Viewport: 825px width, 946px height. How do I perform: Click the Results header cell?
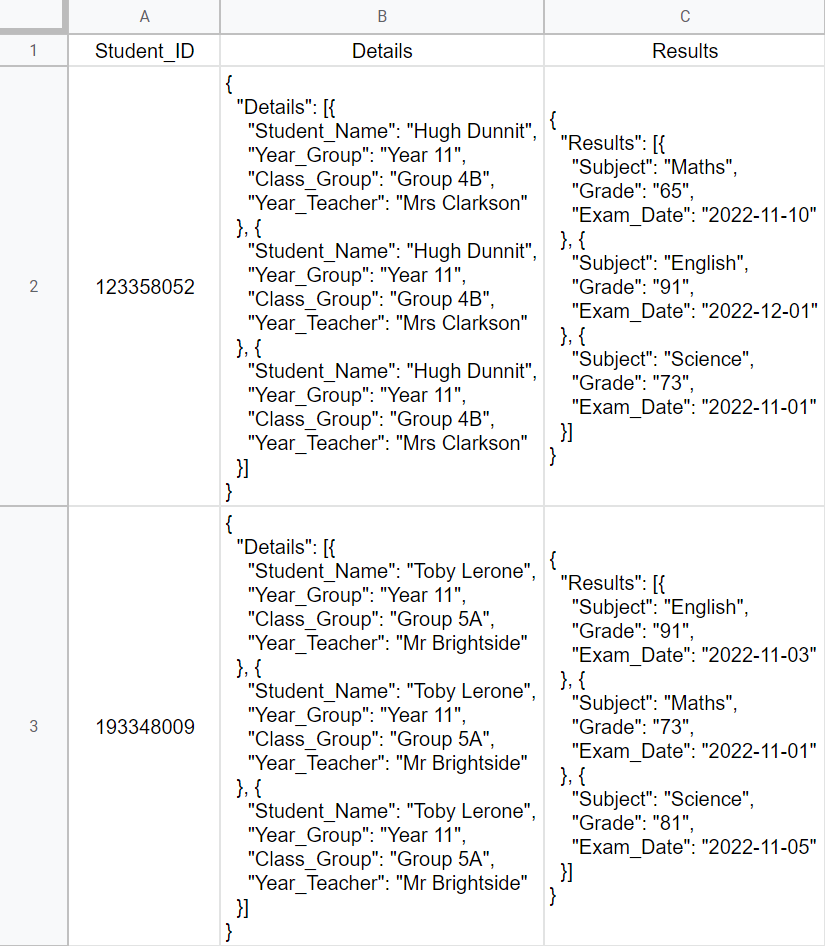684,51
